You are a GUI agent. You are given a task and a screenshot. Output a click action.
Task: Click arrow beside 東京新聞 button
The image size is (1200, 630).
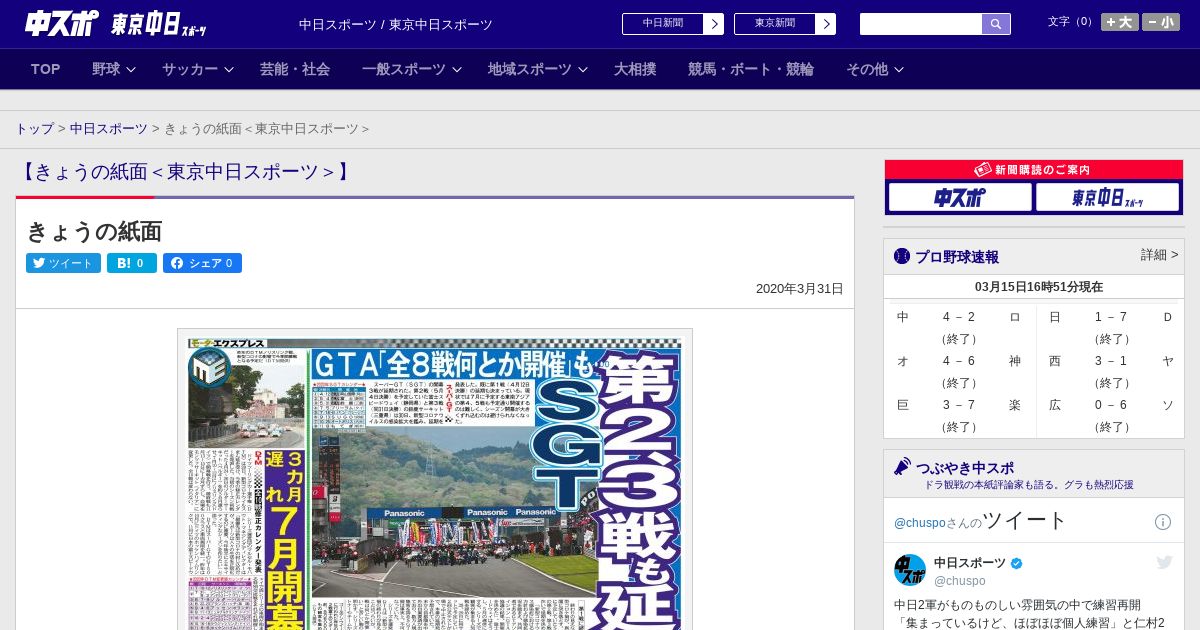(x=826, y=24)
